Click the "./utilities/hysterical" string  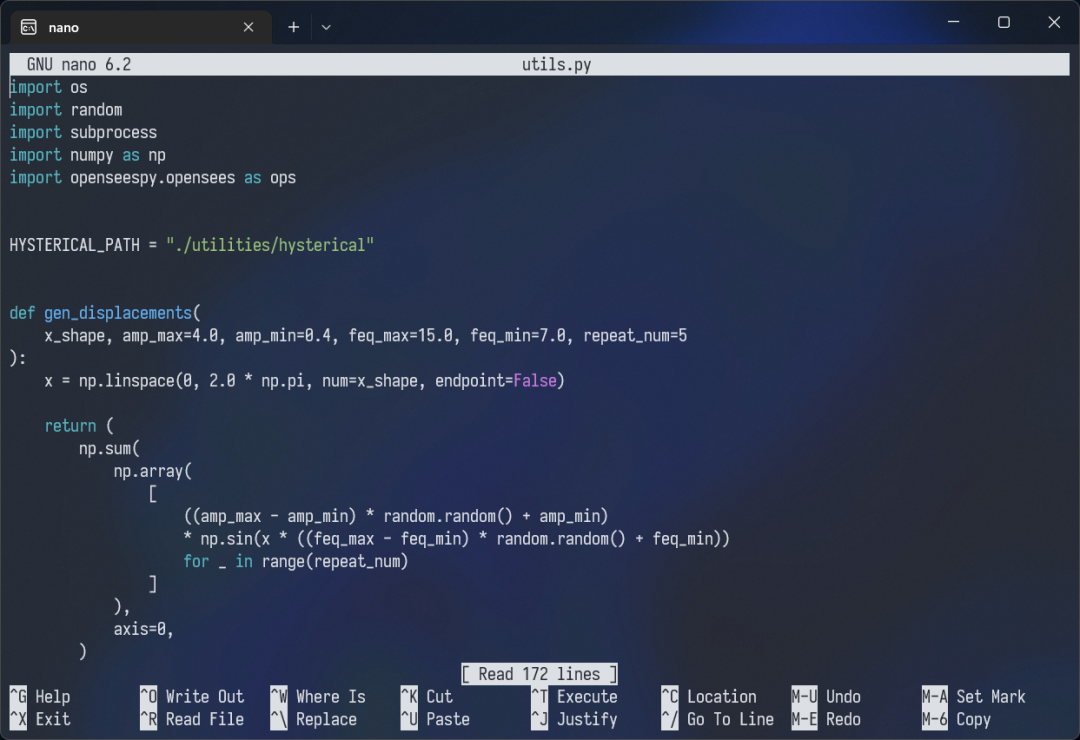pyautogui.click(x=270, y=245)
